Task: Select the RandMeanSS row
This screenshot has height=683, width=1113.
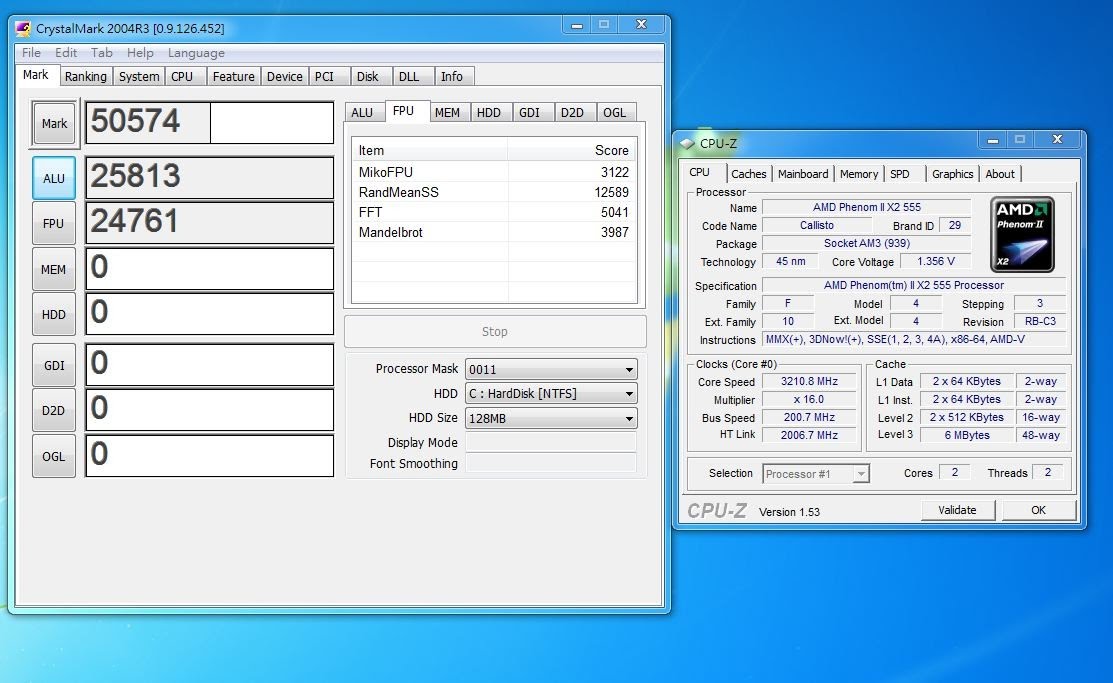Action: (494, 192)
